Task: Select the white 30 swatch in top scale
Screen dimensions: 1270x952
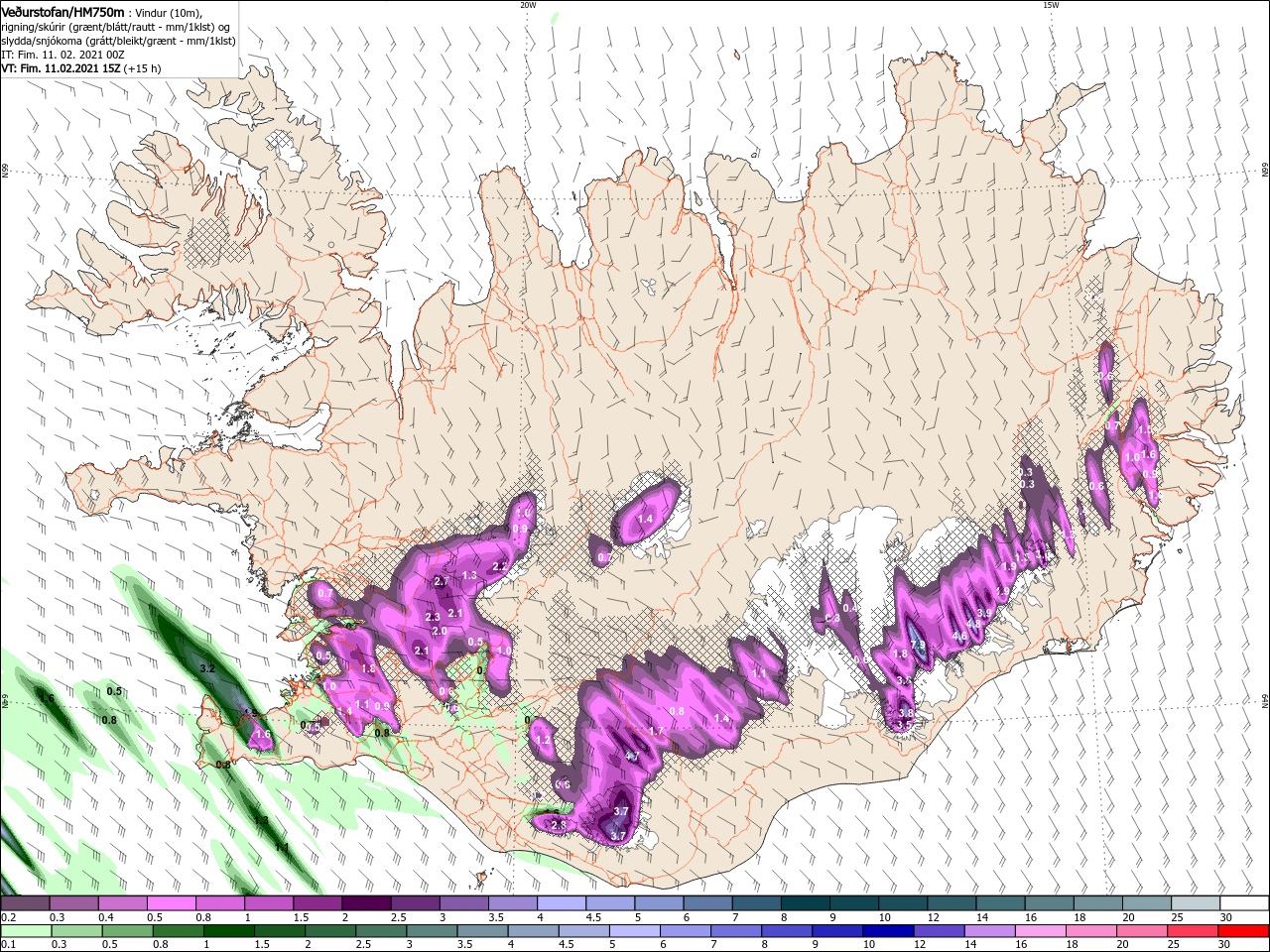Action: point(1244,903)
